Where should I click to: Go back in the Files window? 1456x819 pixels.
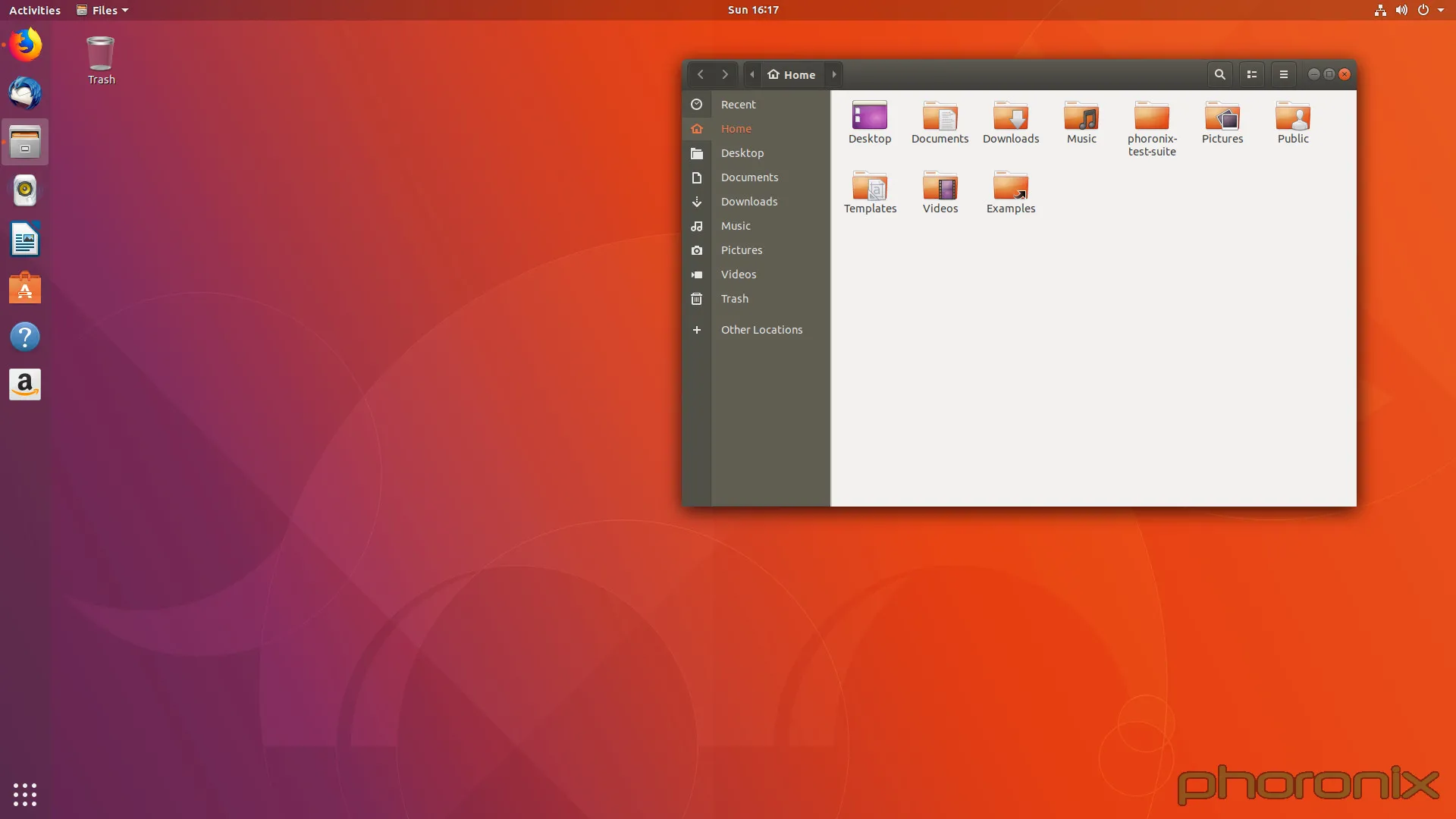(x=701, y=74)
